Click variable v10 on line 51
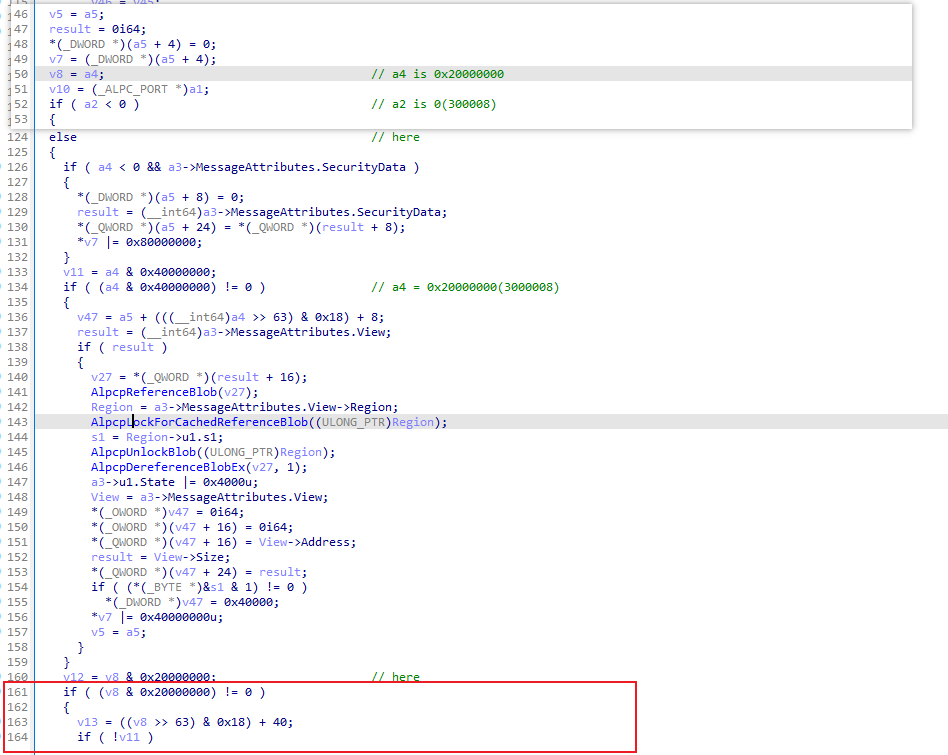This screenshot has height=755, width=948. point(59,89)
